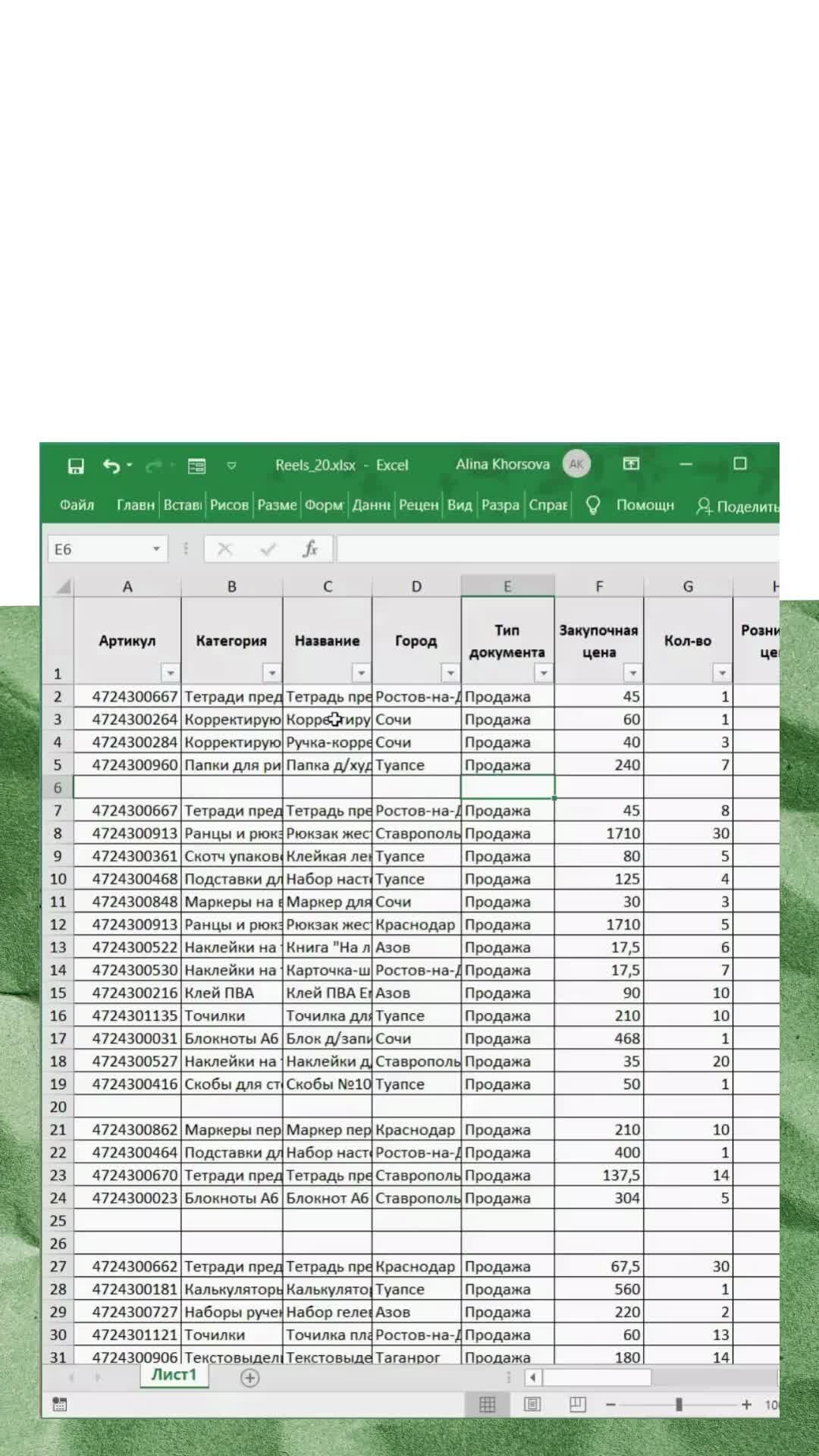This screenshot has width=819, height=1456.
Task: Open the Артикул filter dropdown
Action: pos(171,673)
